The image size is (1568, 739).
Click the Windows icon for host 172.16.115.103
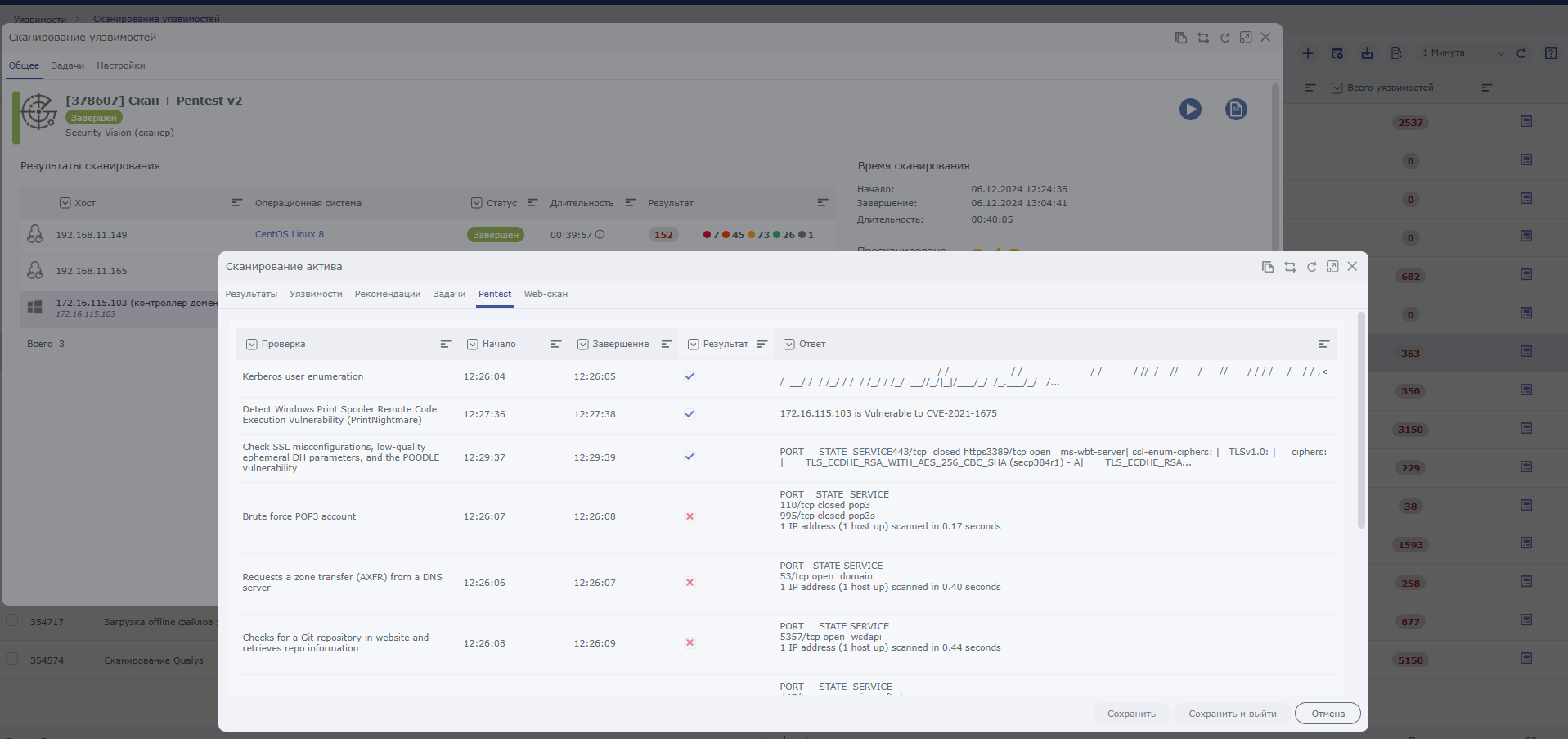35,307
